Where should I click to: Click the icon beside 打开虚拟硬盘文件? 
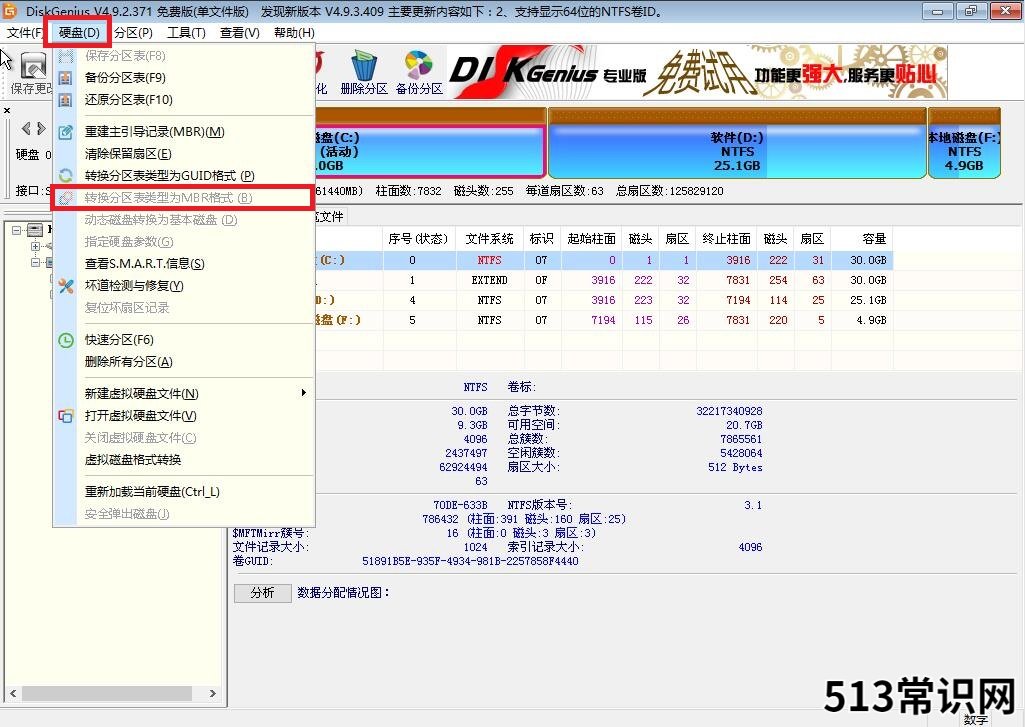pos(65,416)
